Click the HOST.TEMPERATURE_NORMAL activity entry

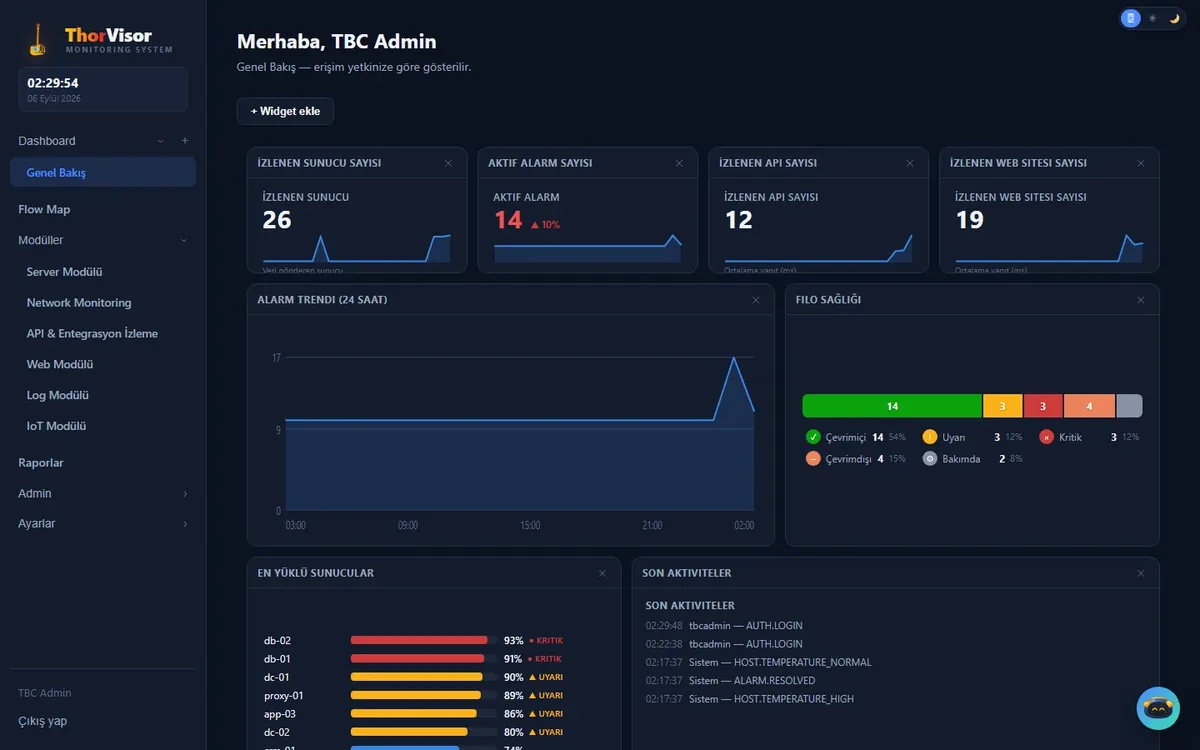pyautogui.click(x=758, y=662)
